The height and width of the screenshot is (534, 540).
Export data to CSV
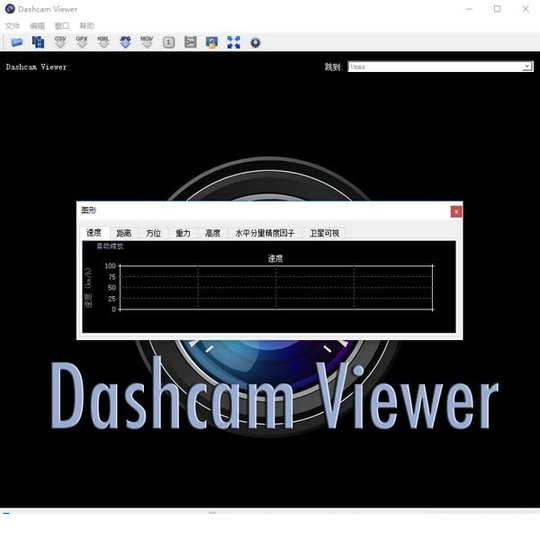[60, 42]
